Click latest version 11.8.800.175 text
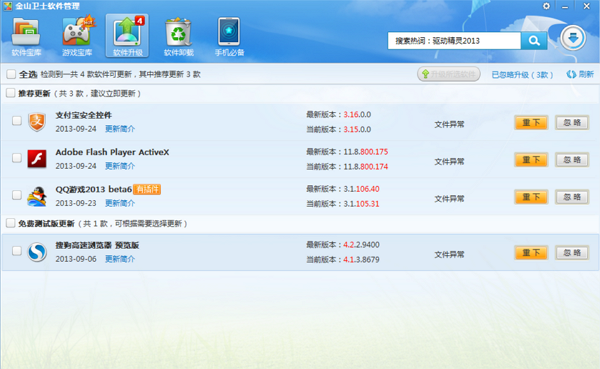The width and height of the screenshot is (600, 369). [365, 152]
